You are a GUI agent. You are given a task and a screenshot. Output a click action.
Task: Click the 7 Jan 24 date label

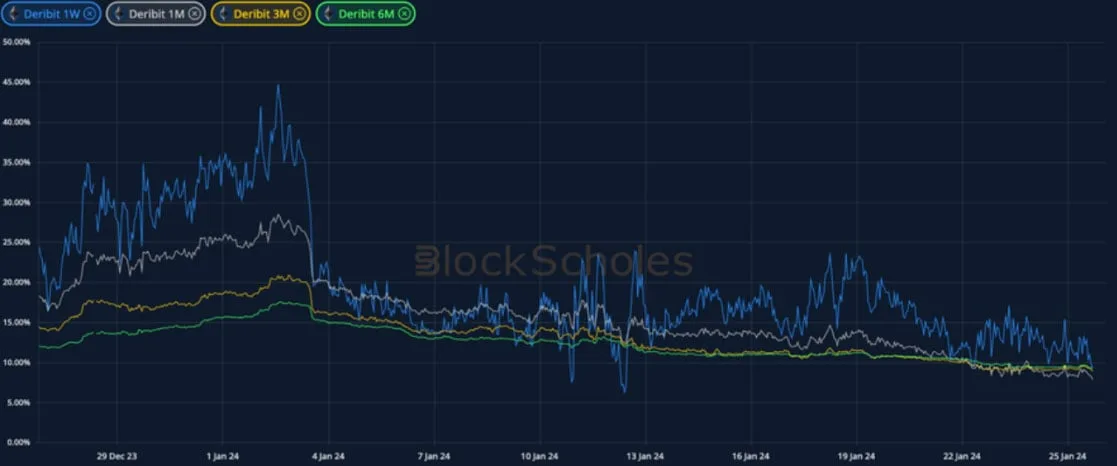[x=434, y=456]
